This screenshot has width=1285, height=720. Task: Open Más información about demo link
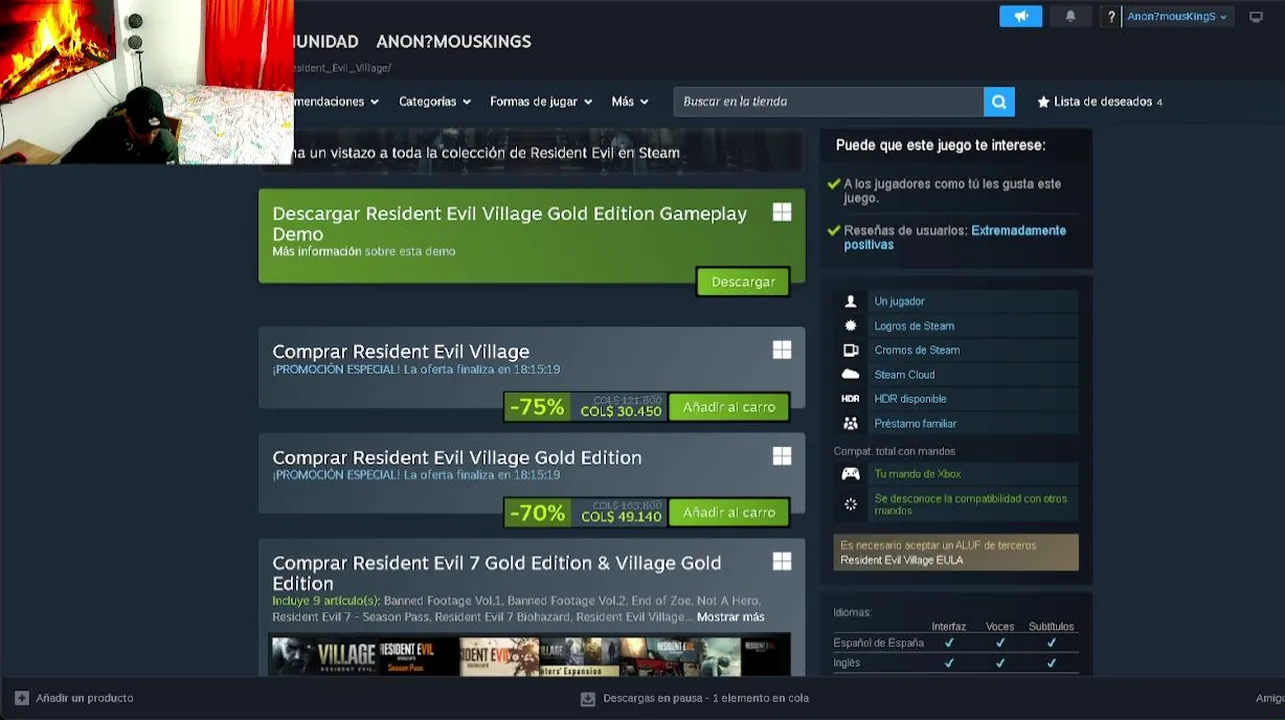click(316, 251)
